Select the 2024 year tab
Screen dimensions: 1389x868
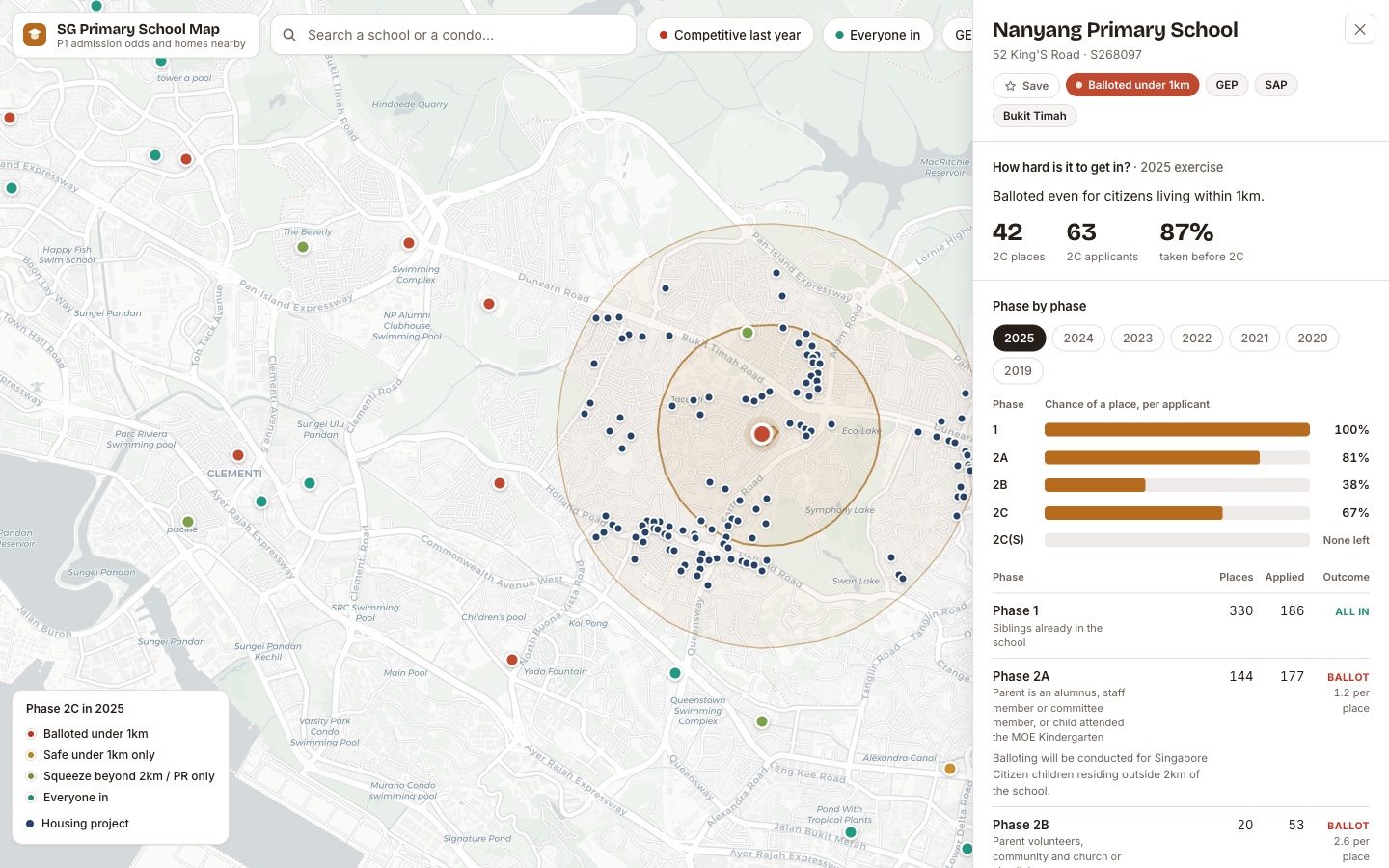click(x=1078, y=339)
